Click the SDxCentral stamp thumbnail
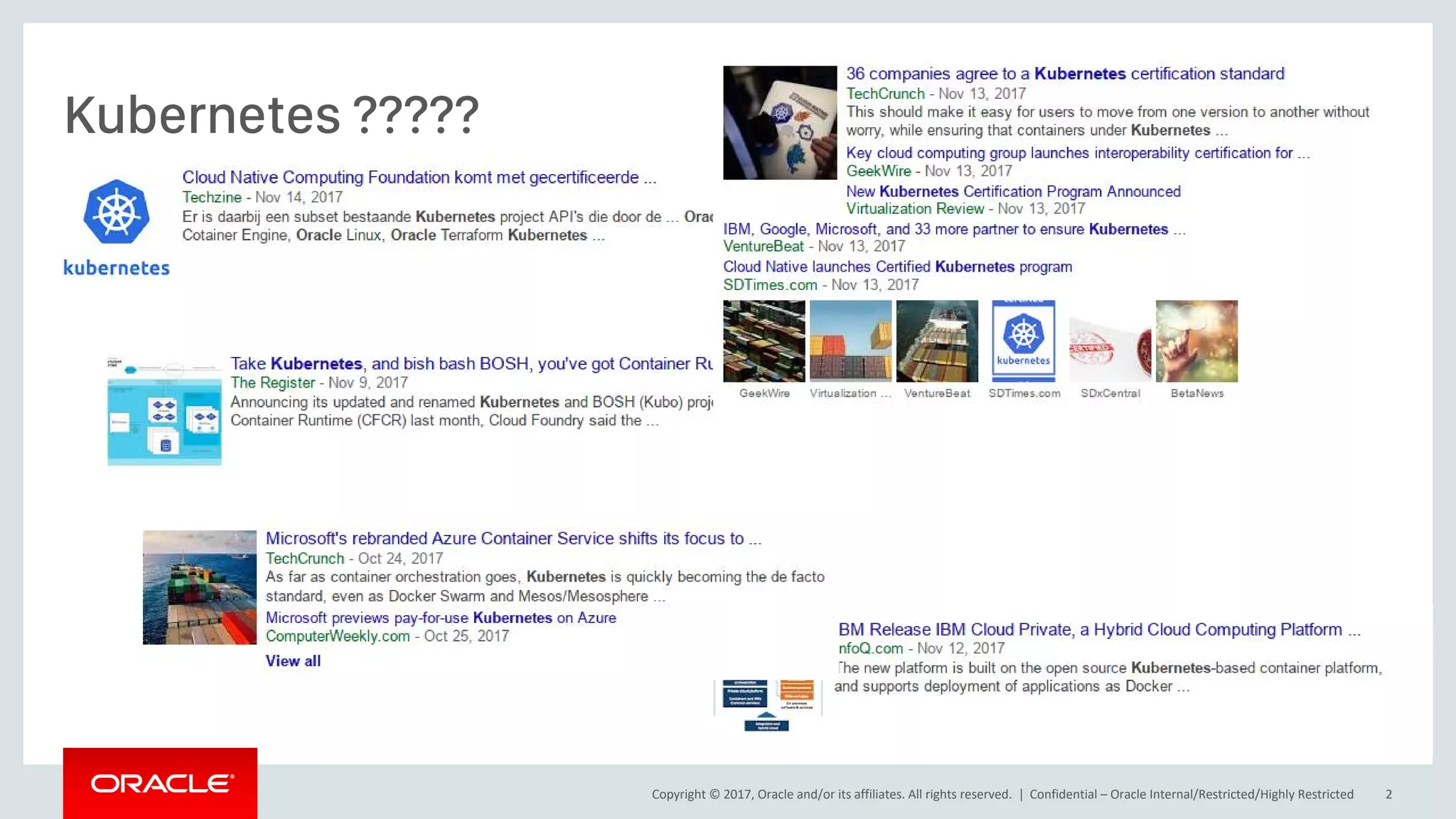The width and height of the screenshot is (1456, 819). click(1110, 341)
